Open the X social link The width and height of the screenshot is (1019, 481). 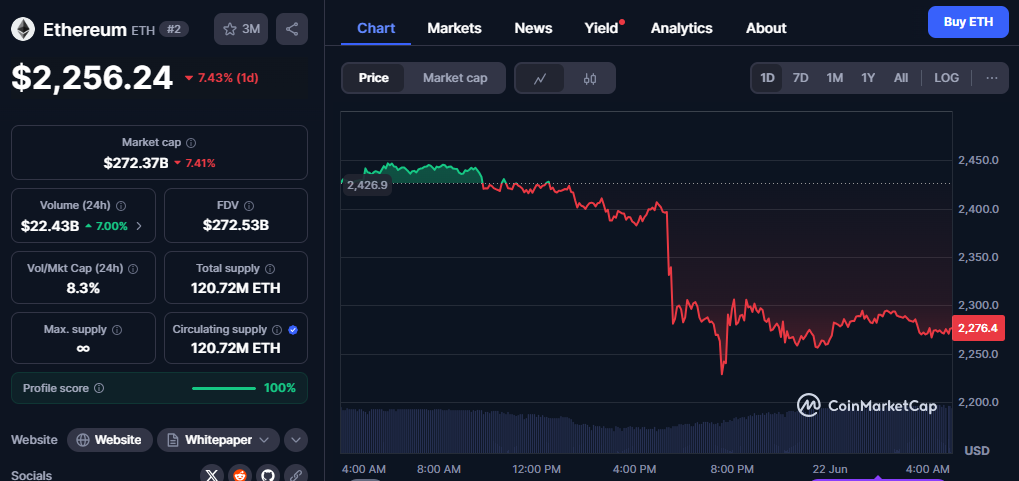(x=211, y=475)
